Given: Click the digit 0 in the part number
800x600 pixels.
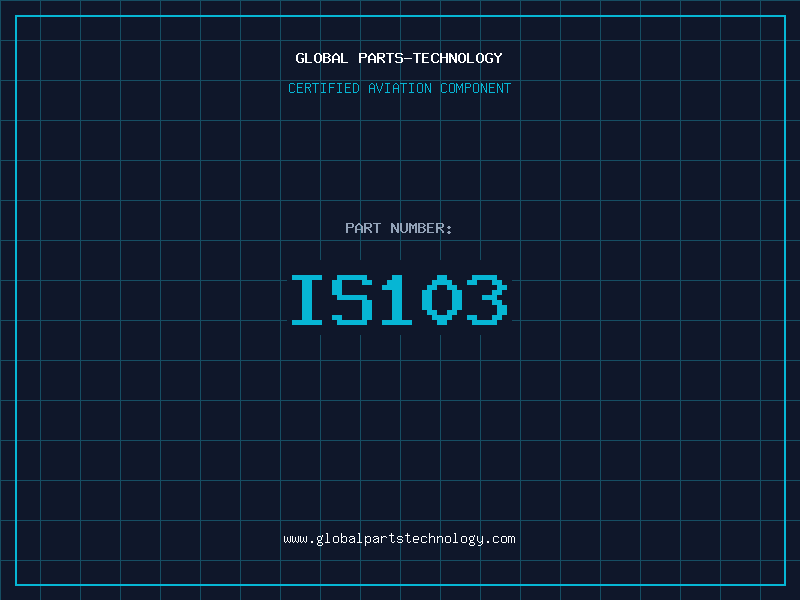Looking at the screenshot, I should pyautogui.click(x=442, y=300).
